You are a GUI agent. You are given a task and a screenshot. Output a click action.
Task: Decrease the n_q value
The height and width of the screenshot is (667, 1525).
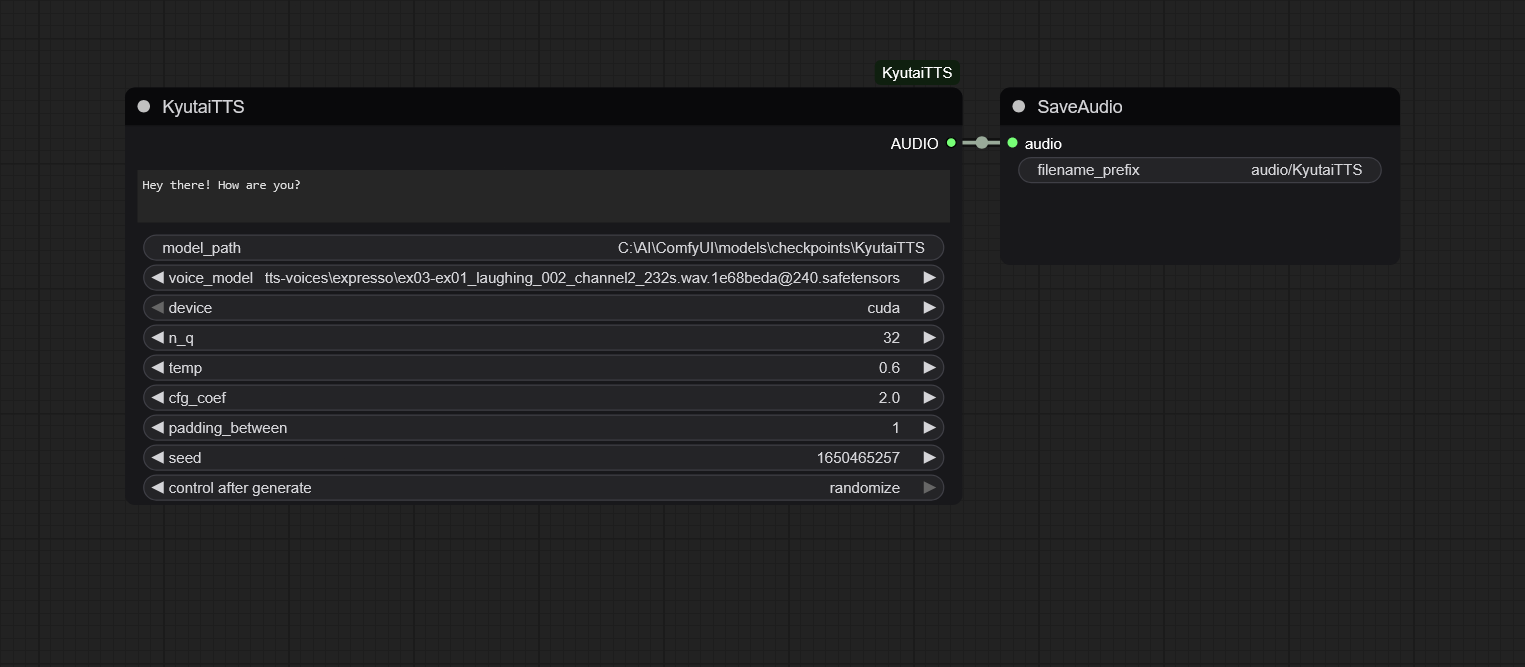[157, 338]
